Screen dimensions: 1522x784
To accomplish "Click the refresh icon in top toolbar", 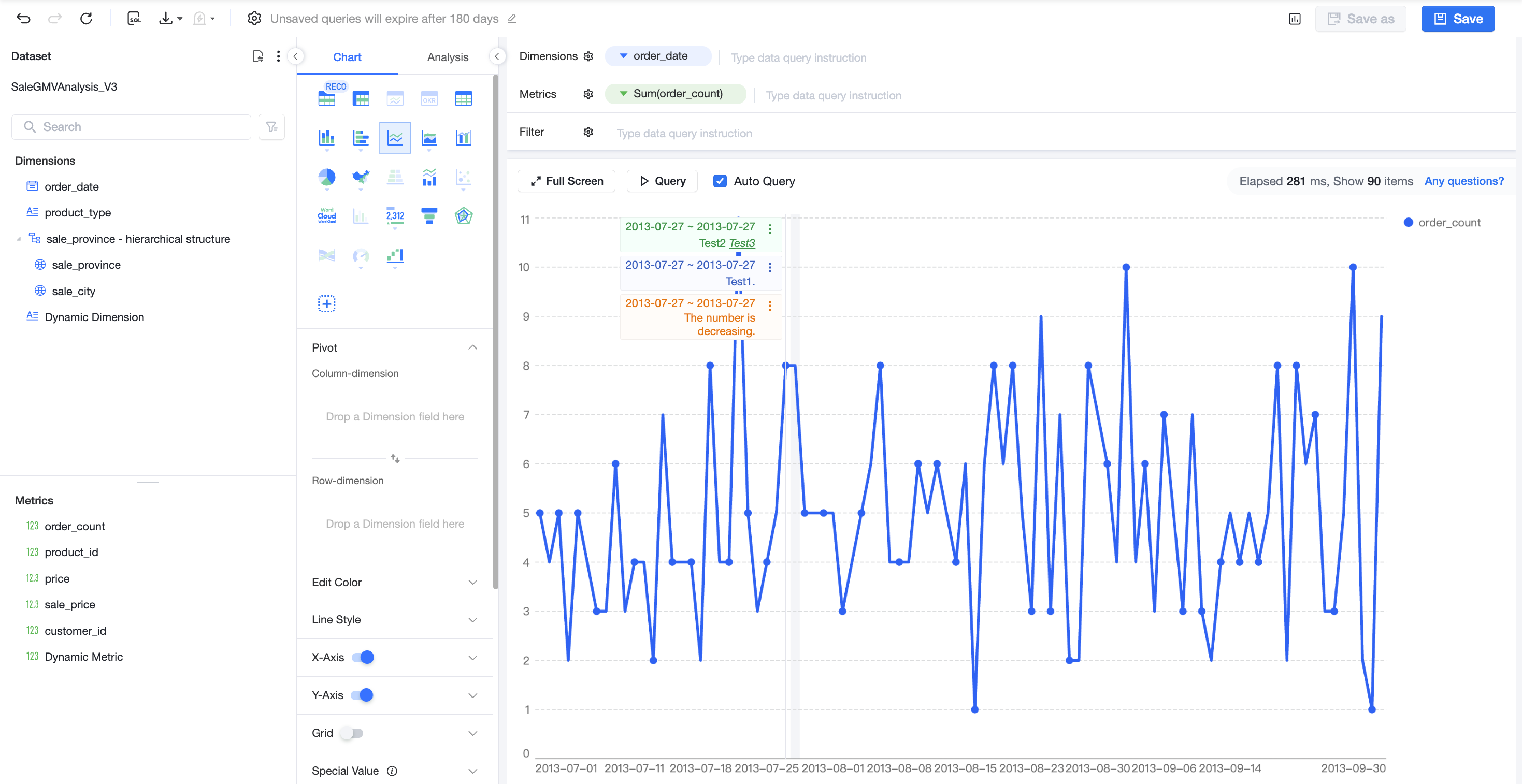I will pos(87,18).
